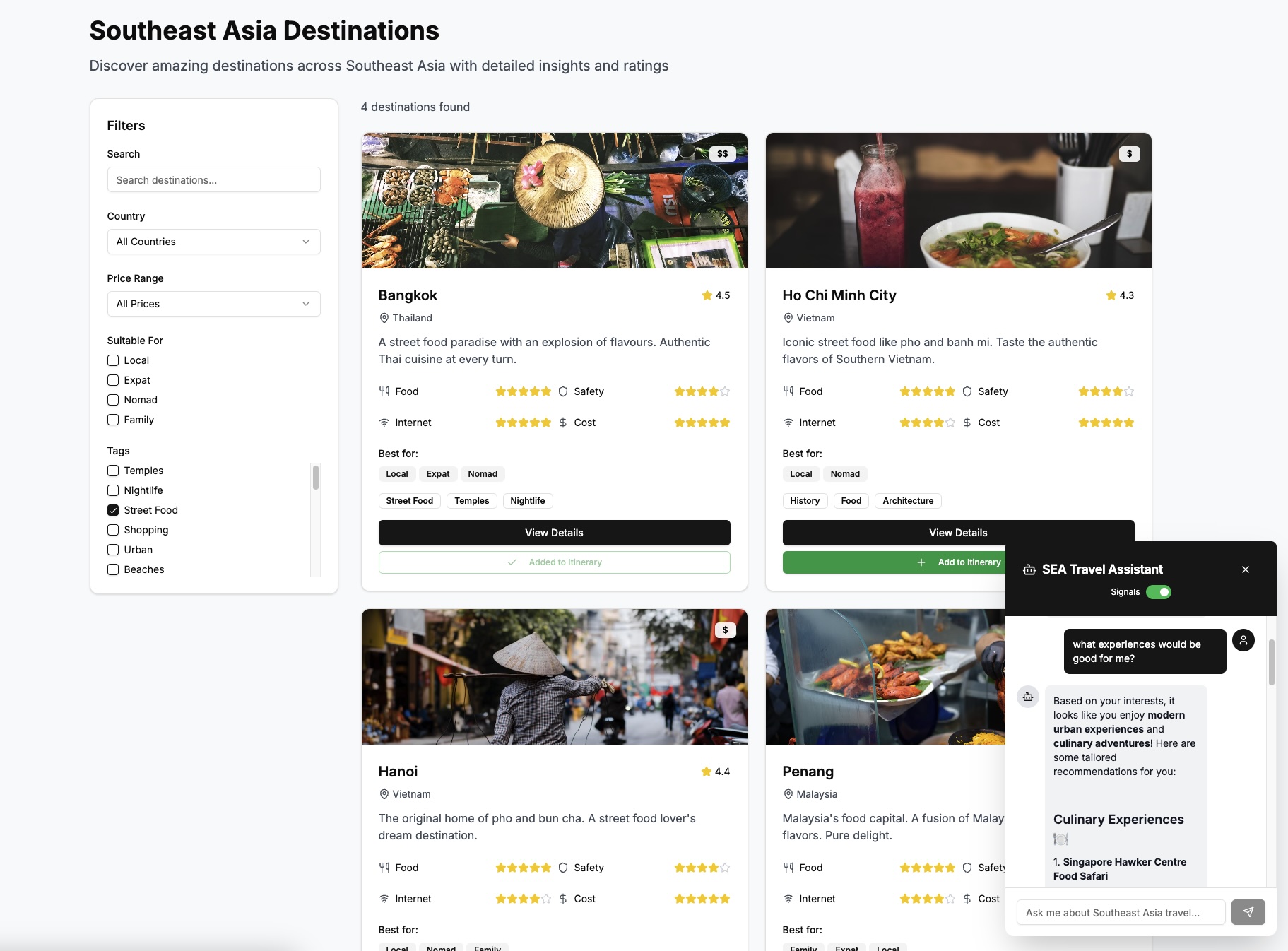Disable the Signals toggle in chat

point(1158,592)
